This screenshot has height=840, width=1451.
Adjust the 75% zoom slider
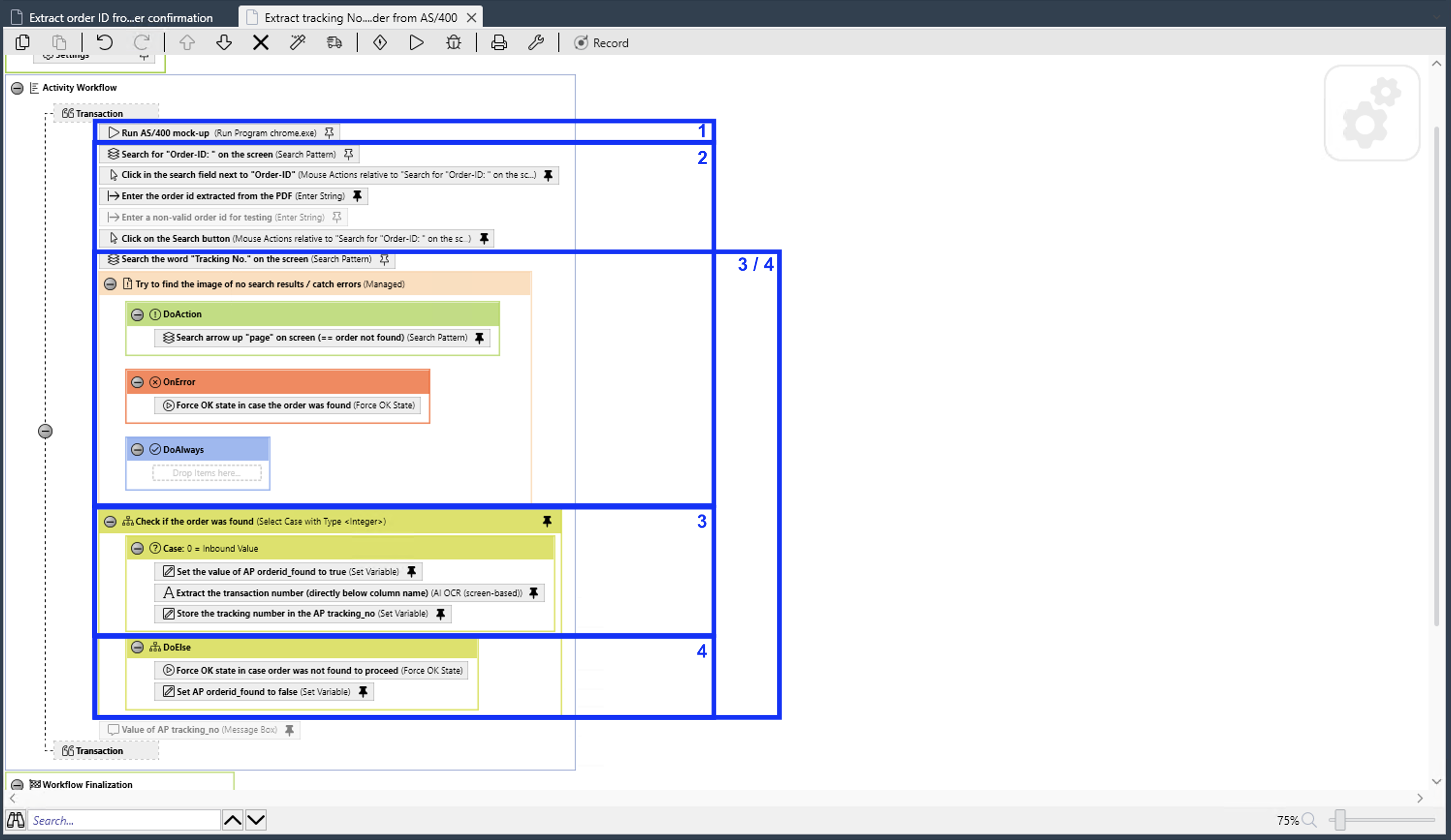click(1341, 820)
